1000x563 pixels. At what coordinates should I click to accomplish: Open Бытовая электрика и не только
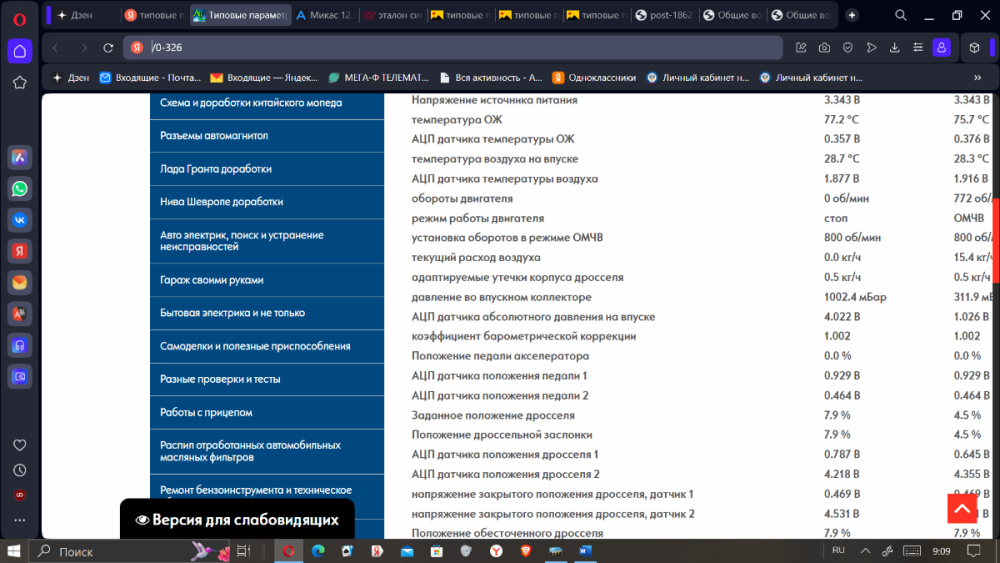267,313
